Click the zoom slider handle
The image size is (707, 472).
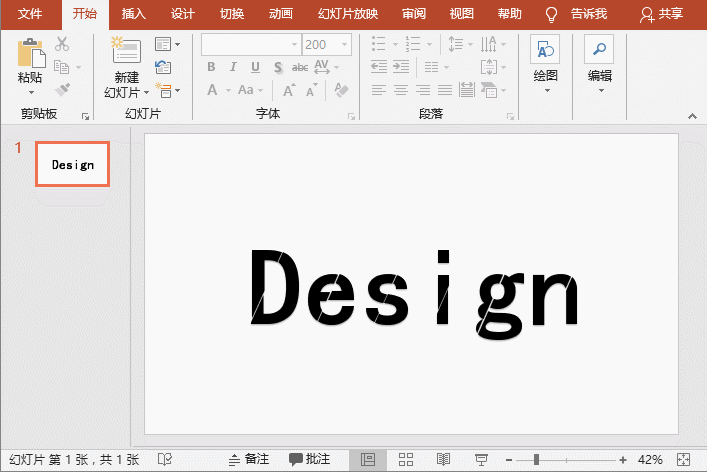click(x=536, y=459)
